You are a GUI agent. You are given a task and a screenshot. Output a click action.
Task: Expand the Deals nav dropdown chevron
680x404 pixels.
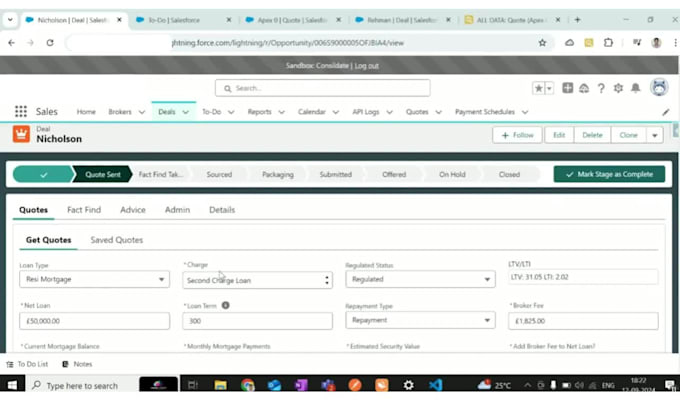pos(186,112)
